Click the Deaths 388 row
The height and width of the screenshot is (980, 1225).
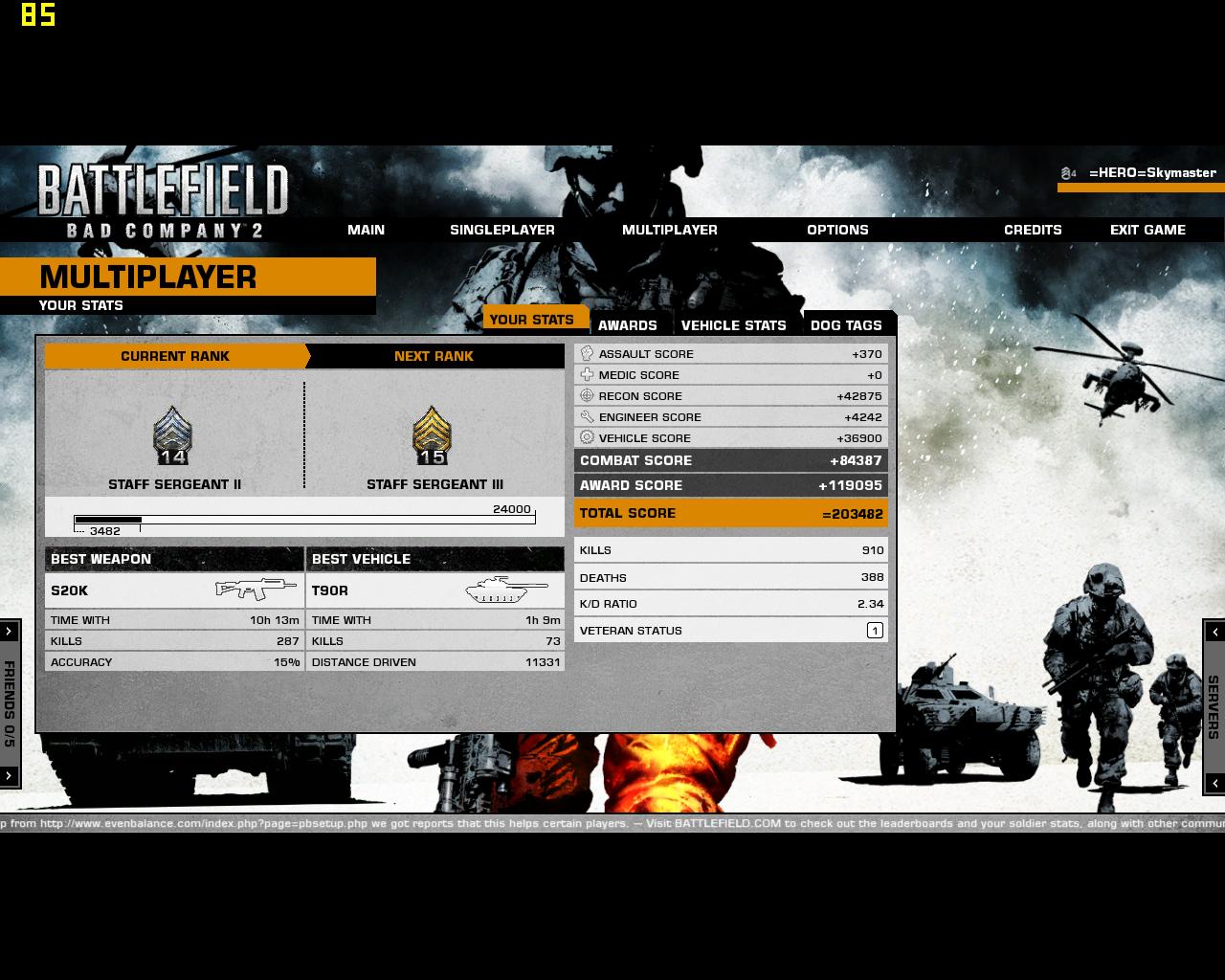point(731,577)
